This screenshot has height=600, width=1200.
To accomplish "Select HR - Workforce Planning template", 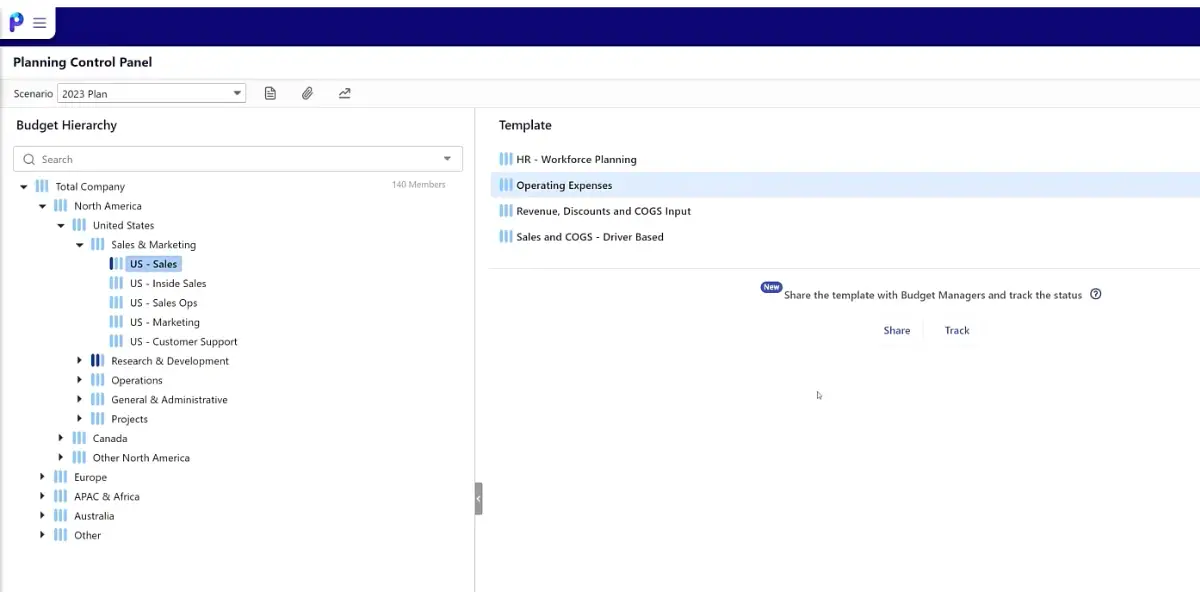I will click(576, 159).
